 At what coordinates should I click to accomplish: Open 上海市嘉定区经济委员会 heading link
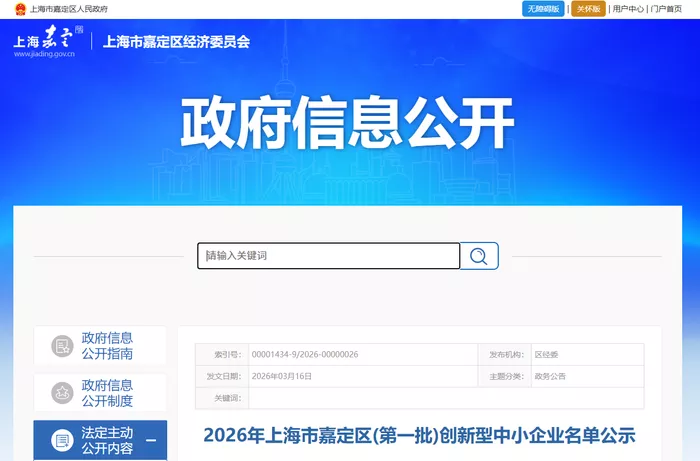pos(176,42)
